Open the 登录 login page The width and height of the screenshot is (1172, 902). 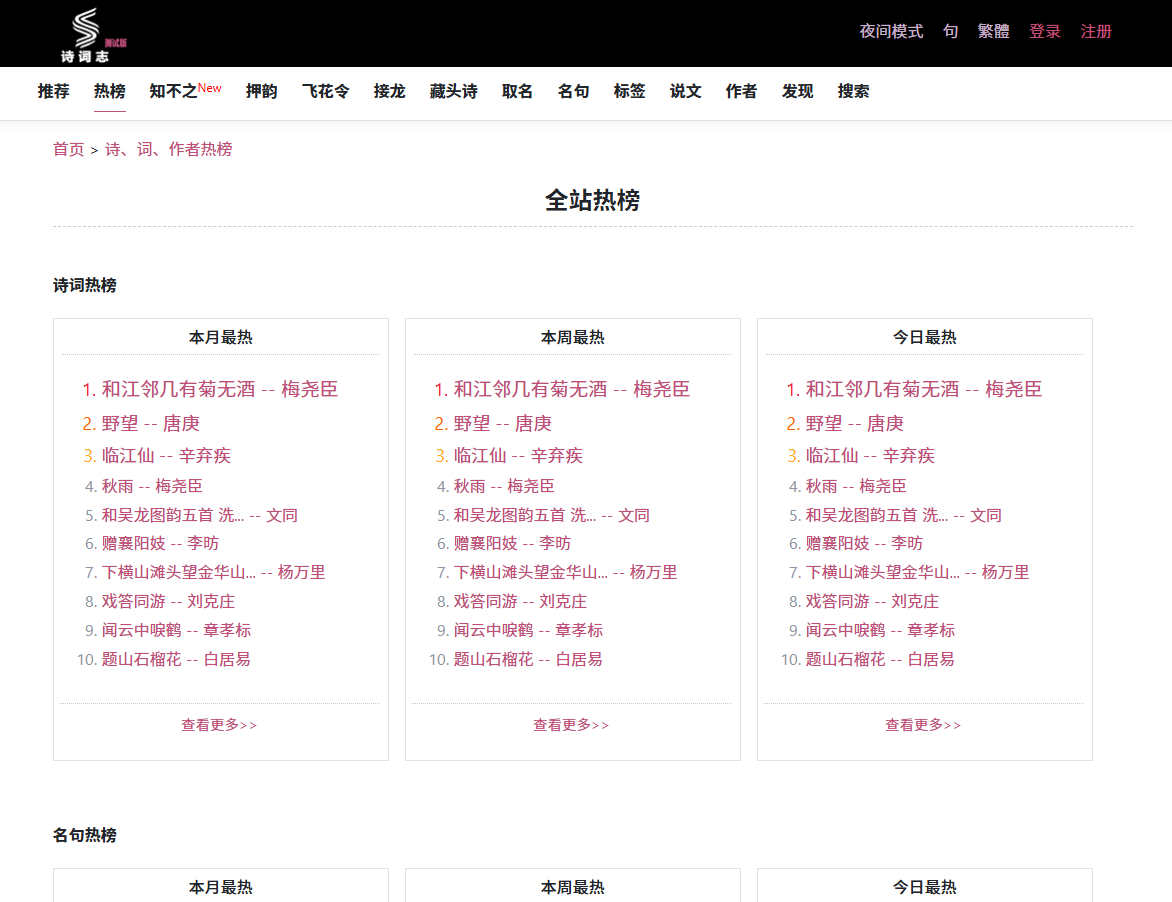1045,31
